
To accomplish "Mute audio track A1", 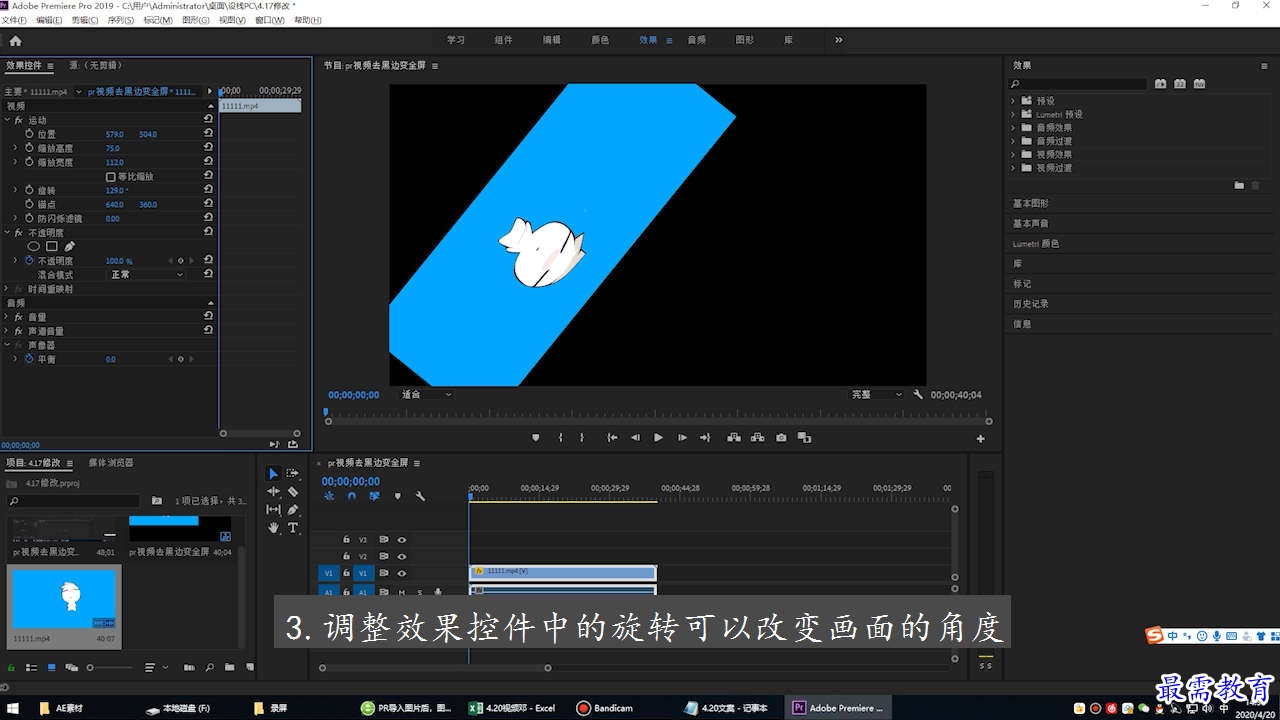I will pyautogui.click(x=401, y=592).
